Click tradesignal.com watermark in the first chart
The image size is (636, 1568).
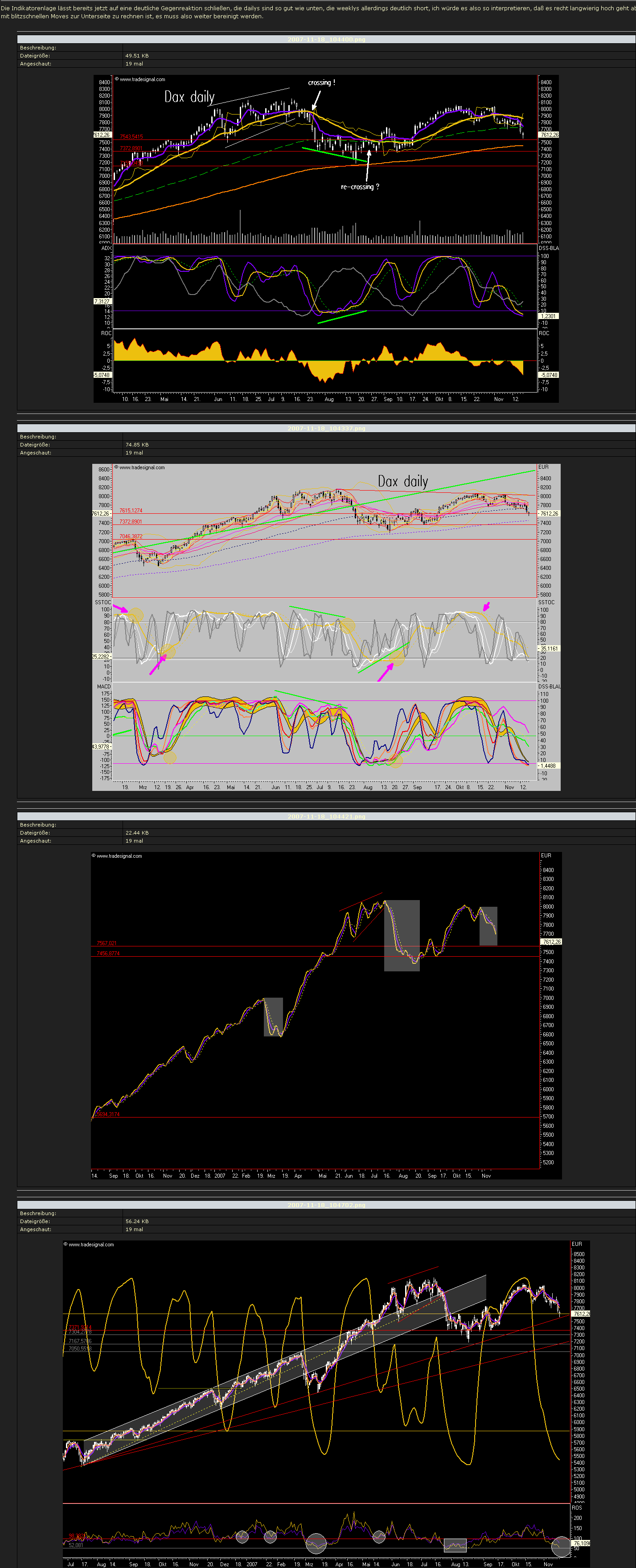141,79
